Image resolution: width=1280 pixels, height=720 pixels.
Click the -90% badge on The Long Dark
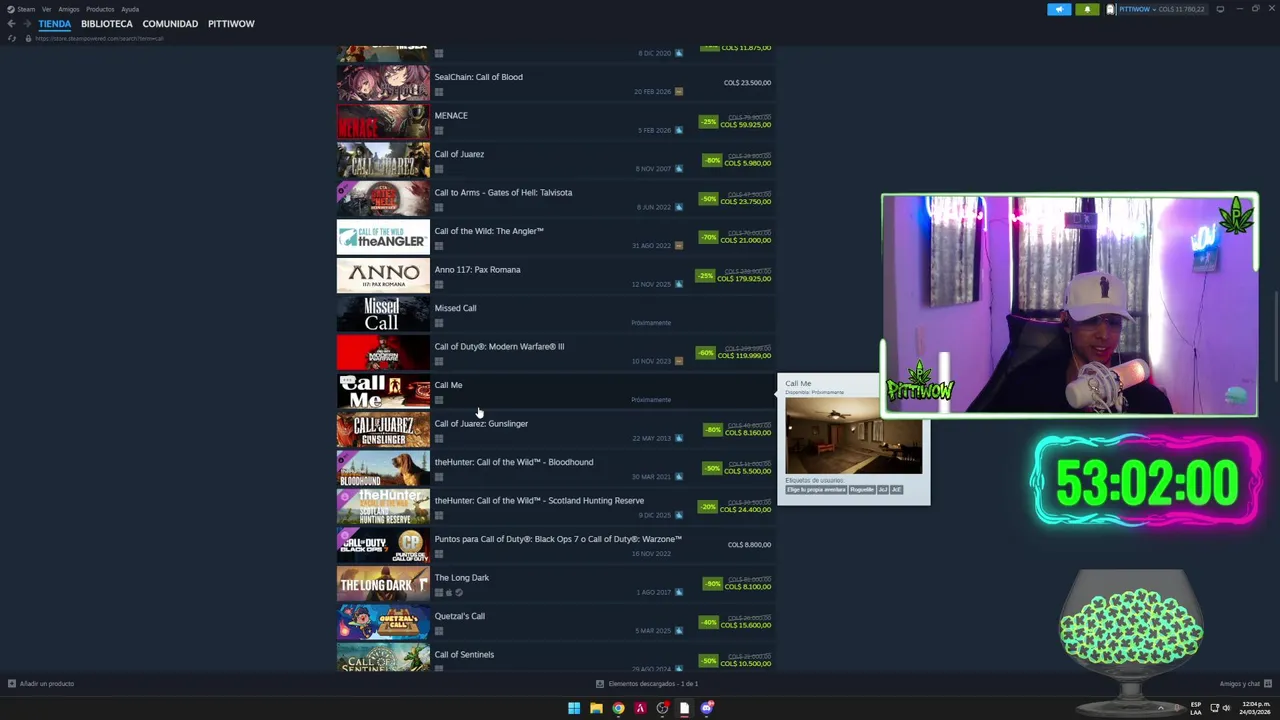(x=712, y=584)
